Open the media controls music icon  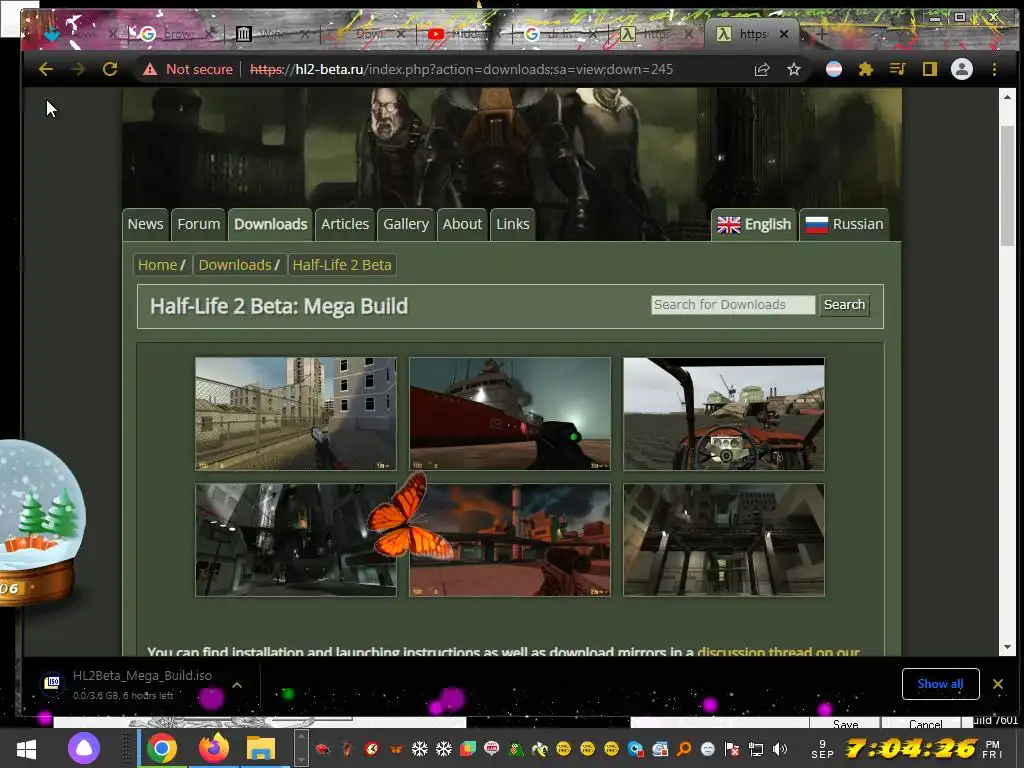coord(898,69)
